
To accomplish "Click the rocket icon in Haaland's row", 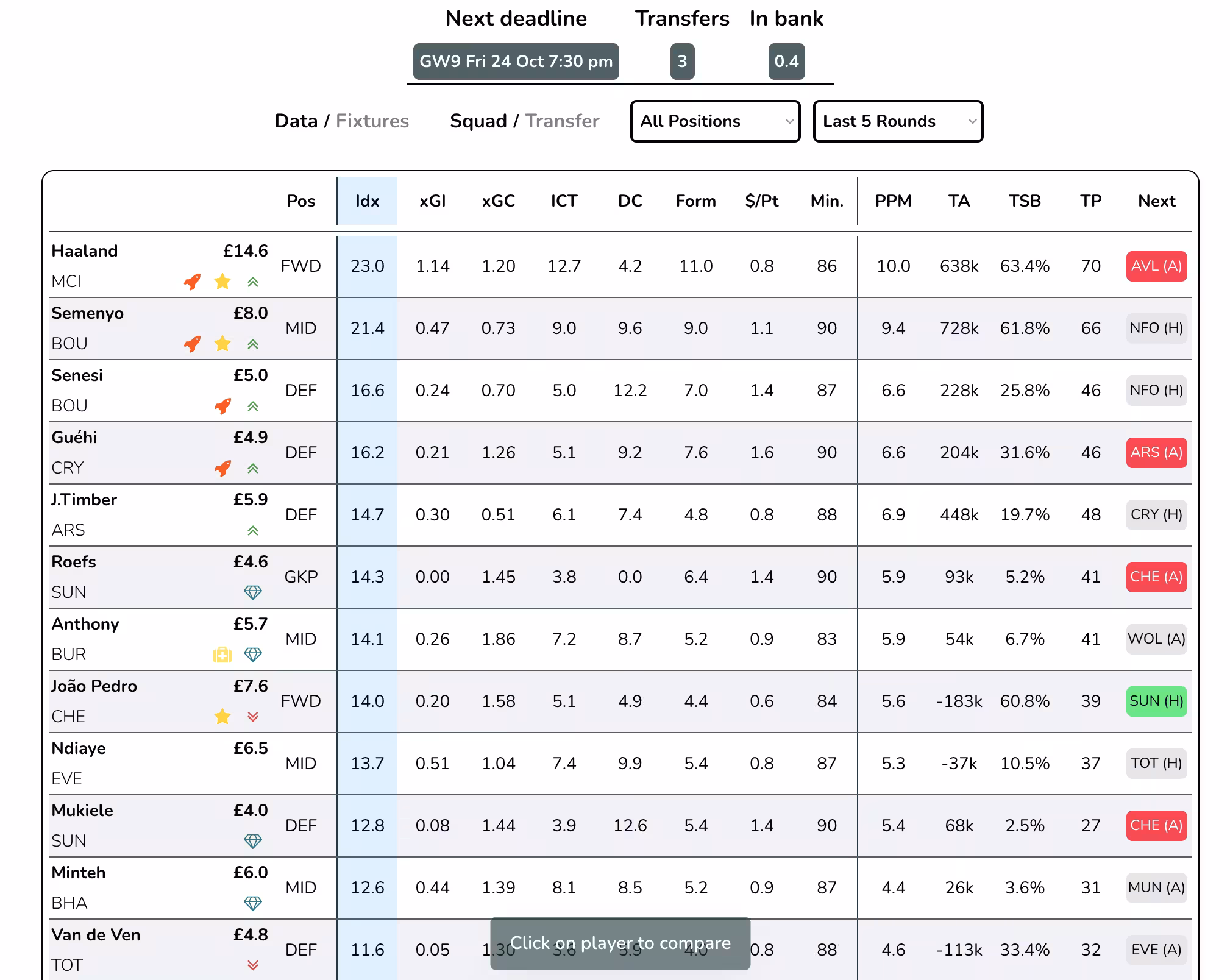I will (192, 282).
